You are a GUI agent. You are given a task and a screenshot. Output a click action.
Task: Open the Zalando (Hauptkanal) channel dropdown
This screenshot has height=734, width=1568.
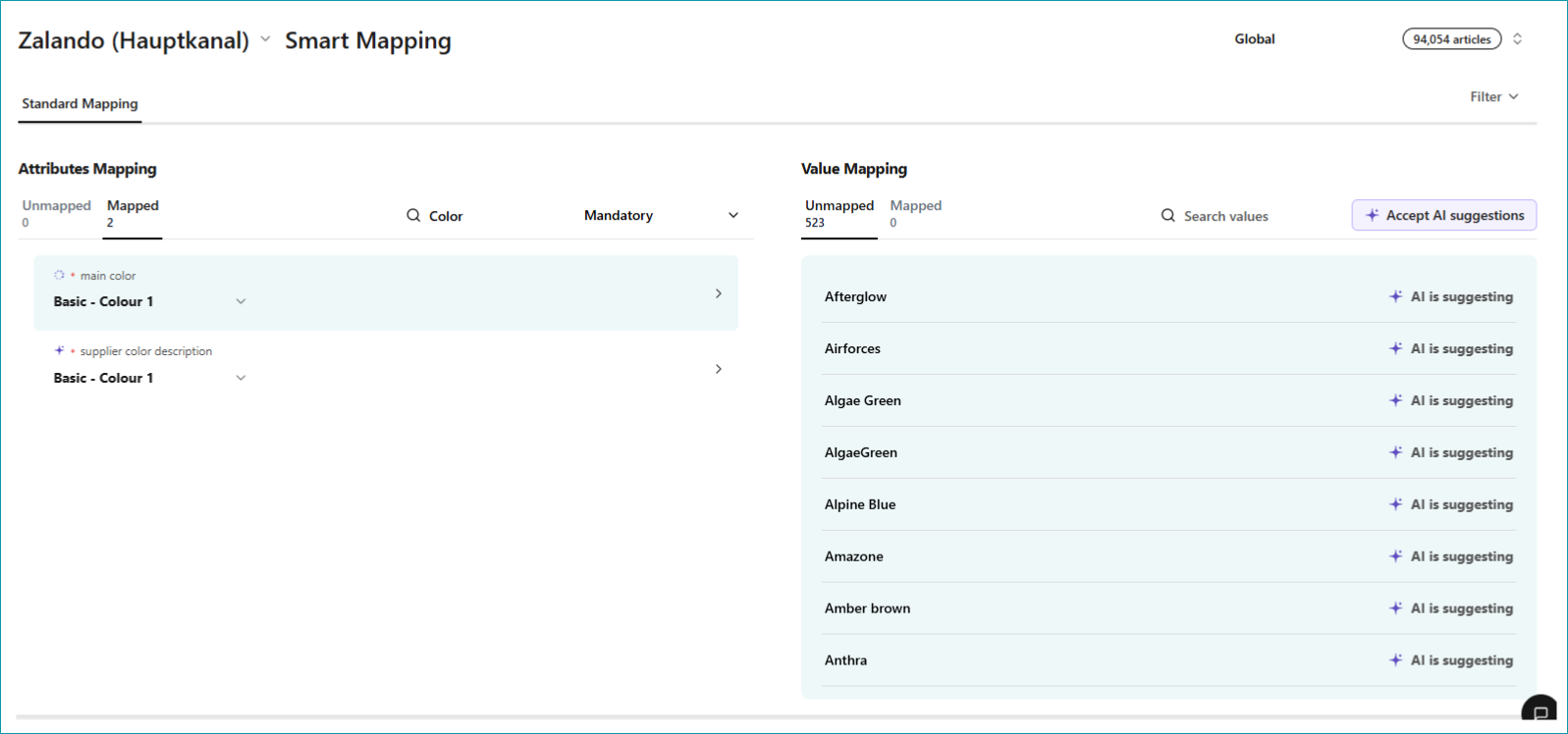click(x=265, y=39)
